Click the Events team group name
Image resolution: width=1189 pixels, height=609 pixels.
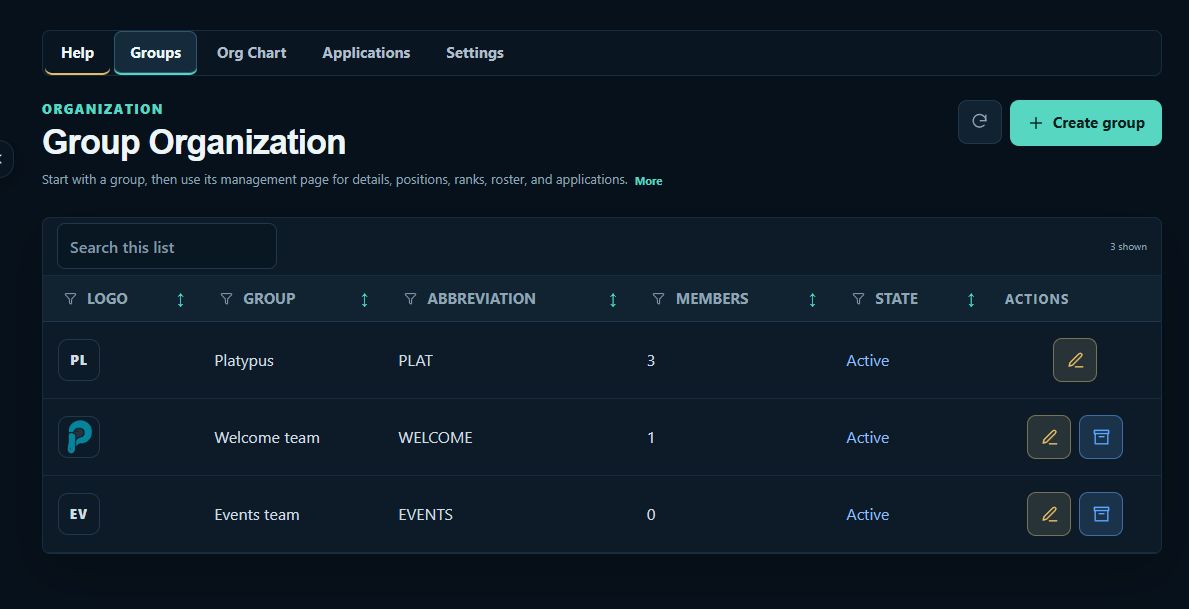click(257, 514)
